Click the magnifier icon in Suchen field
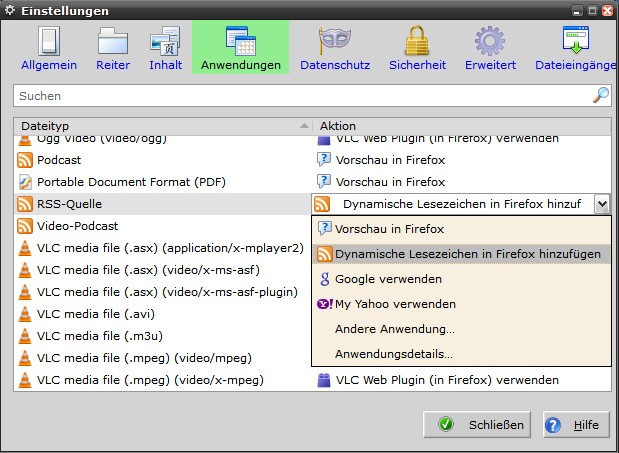The width and height of the screenshot is (619, 453). (x=601, y=95)
